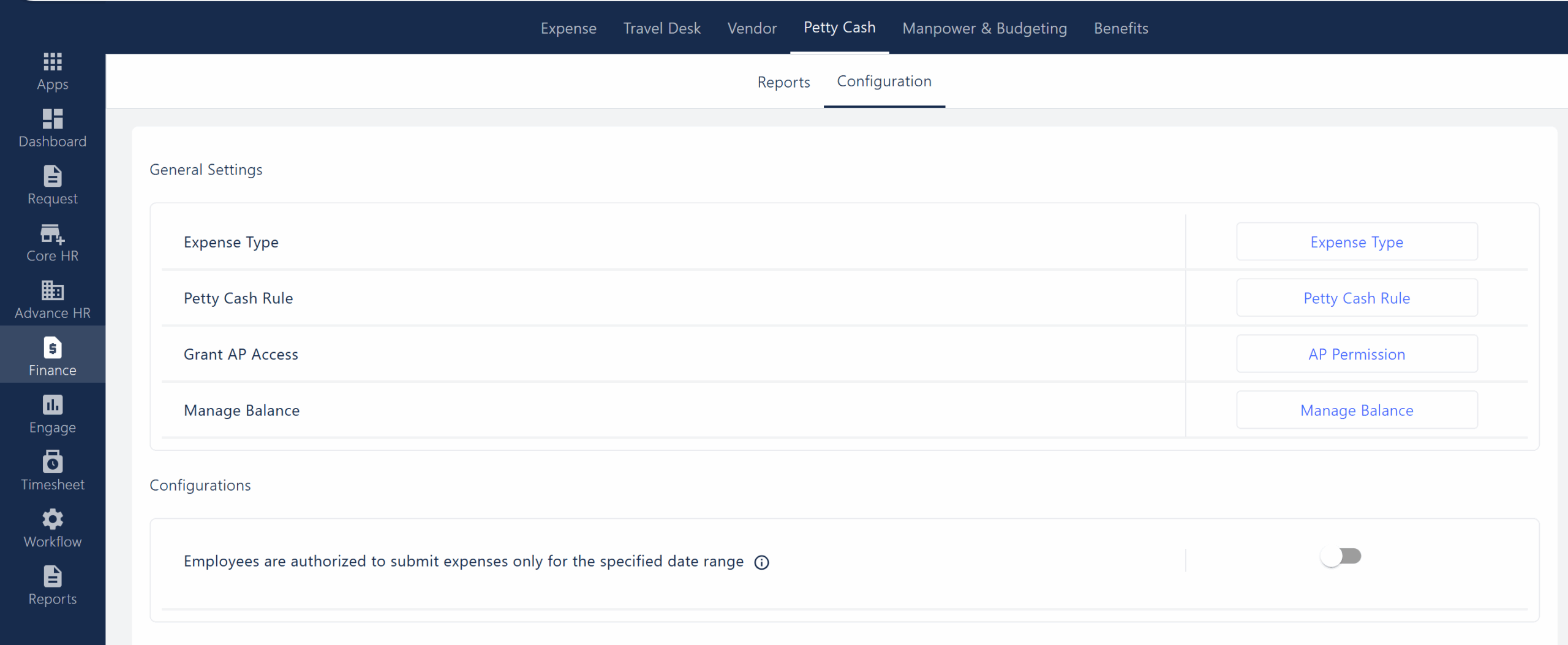
Task: Click the info icon beside date range setting
Action: click(761, 562)
